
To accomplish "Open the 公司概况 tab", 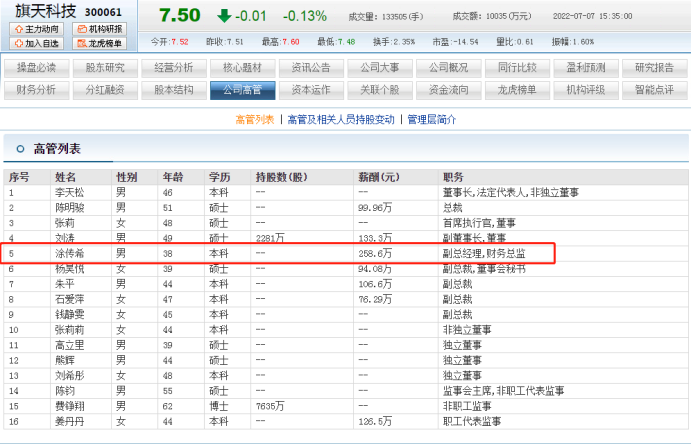I will pyautogui.click(x=449, y=68).
